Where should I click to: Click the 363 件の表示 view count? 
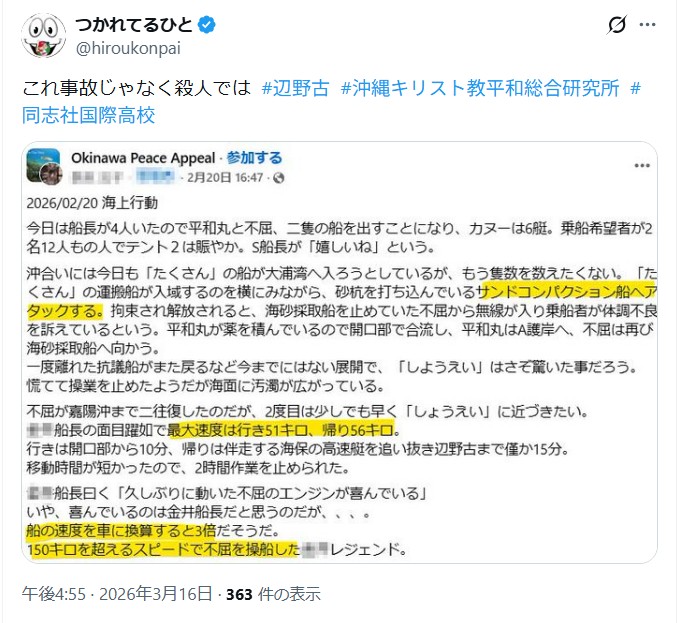pos(273,594)
